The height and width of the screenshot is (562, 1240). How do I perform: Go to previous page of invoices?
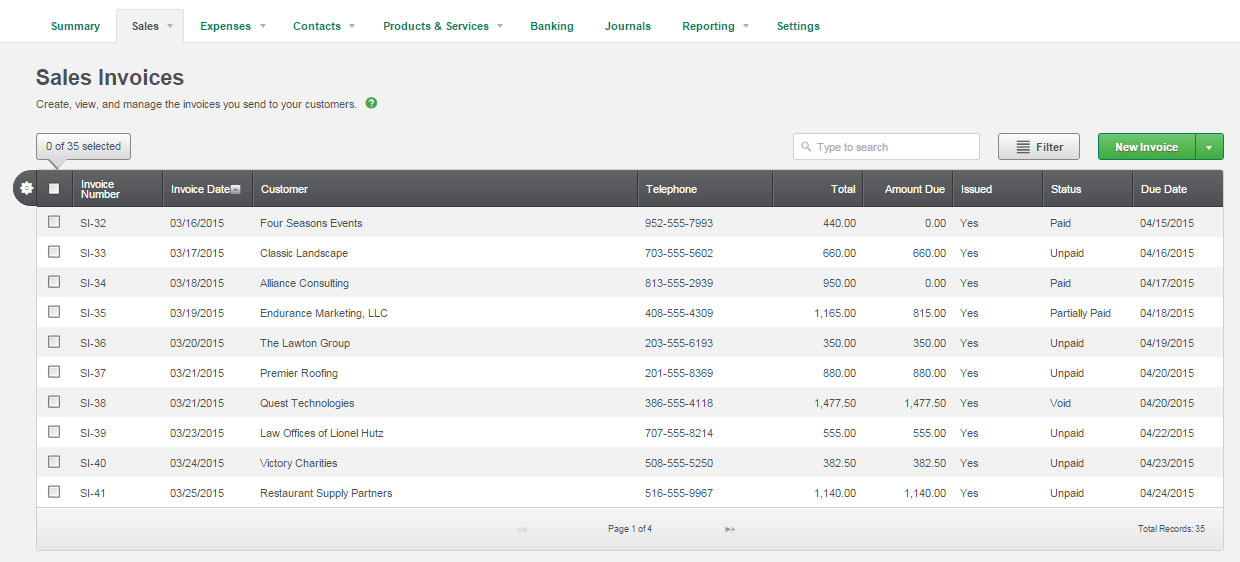coord(522,529)
